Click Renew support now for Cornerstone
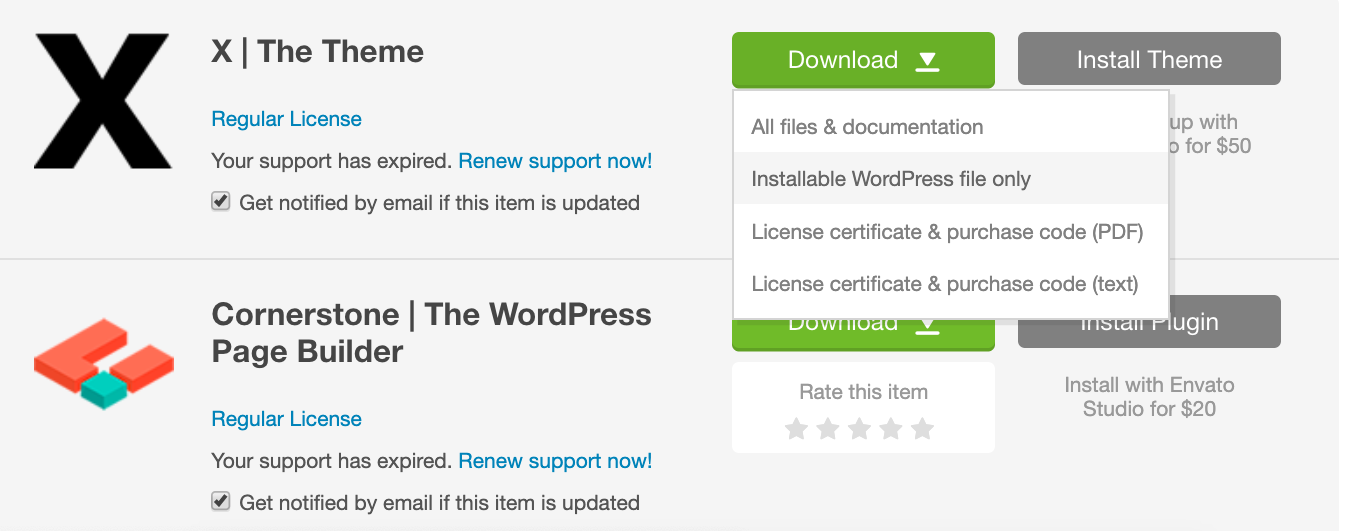 (555, 461)
